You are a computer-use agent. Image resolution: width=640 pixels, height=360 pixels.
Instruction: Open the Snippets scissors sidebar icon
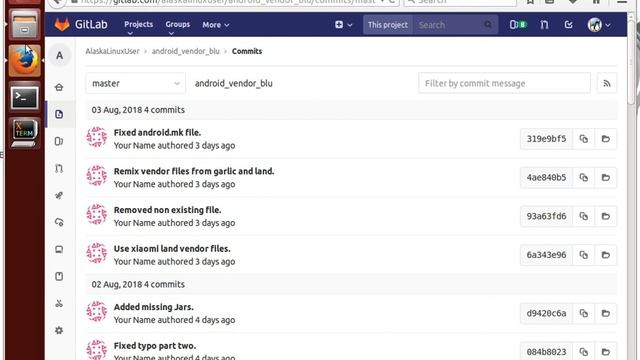(59, 303)
